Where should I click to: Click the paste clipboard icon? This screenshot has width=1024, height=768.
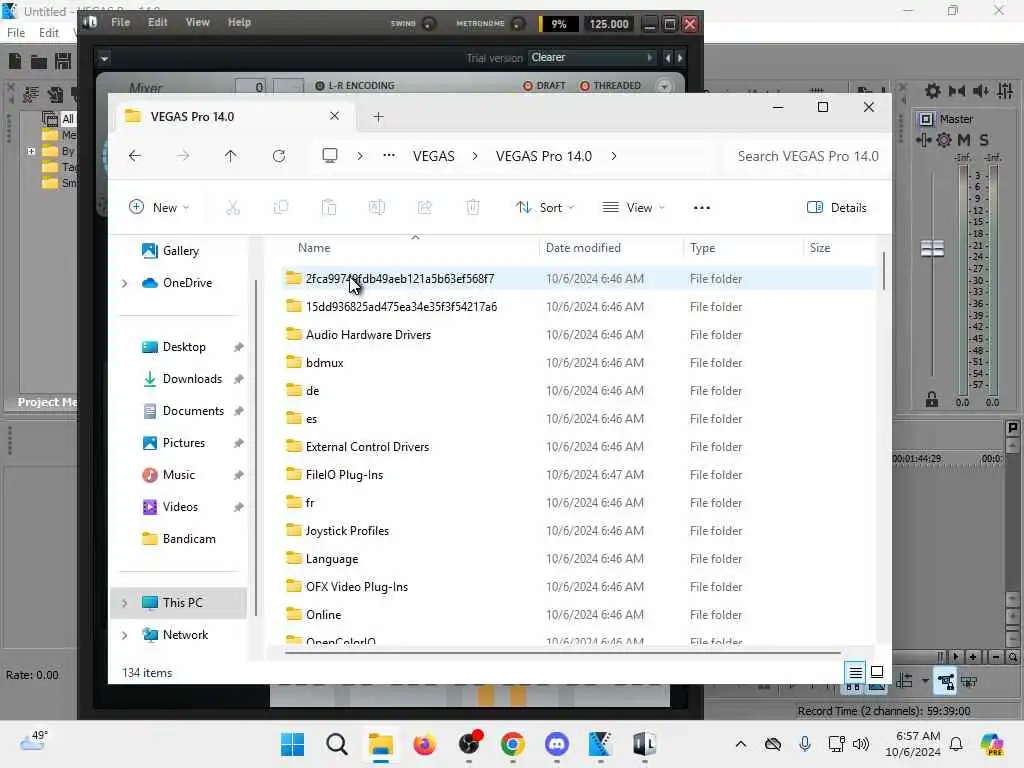point(329,208)
